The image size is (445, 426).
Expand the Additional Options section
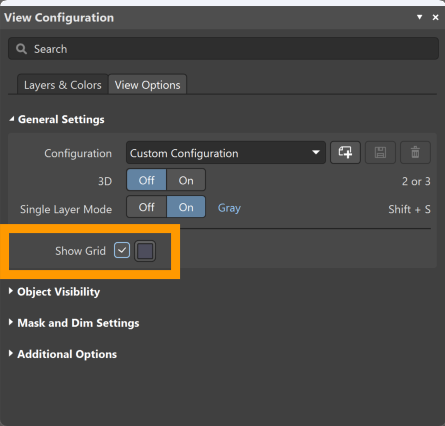click(x=11, y=353)
